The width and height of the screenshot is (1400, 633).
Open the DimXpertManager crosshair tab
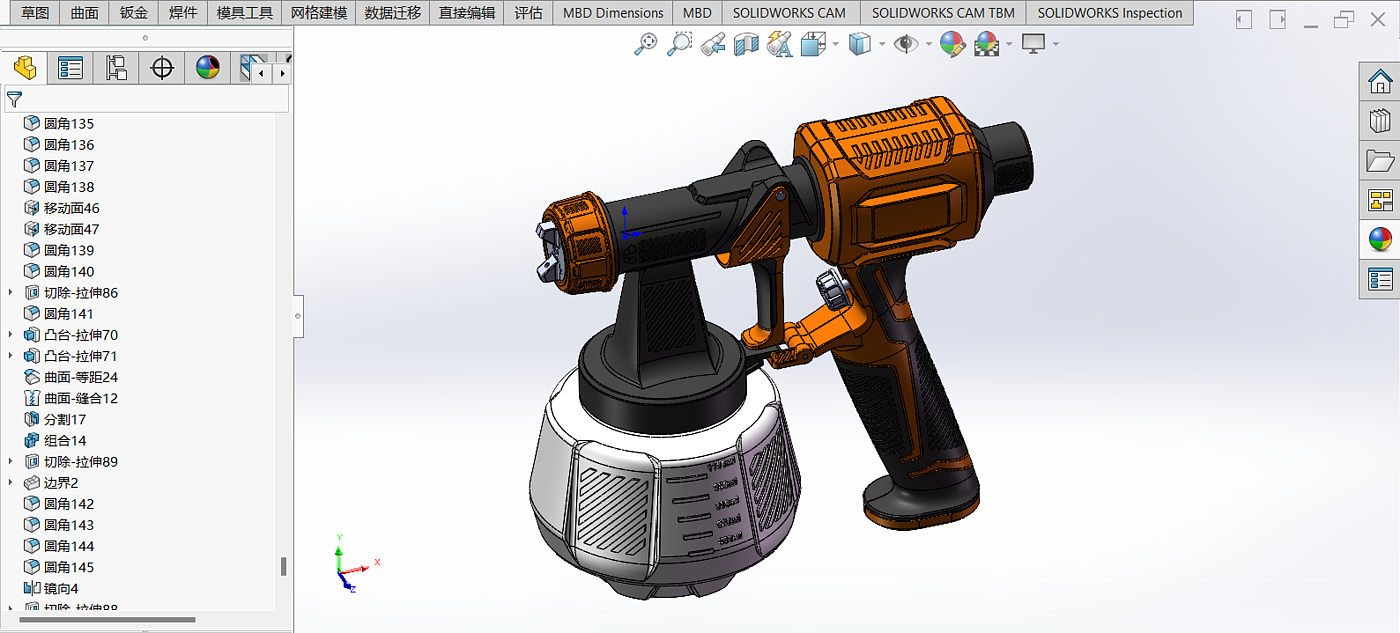[162, 68]
